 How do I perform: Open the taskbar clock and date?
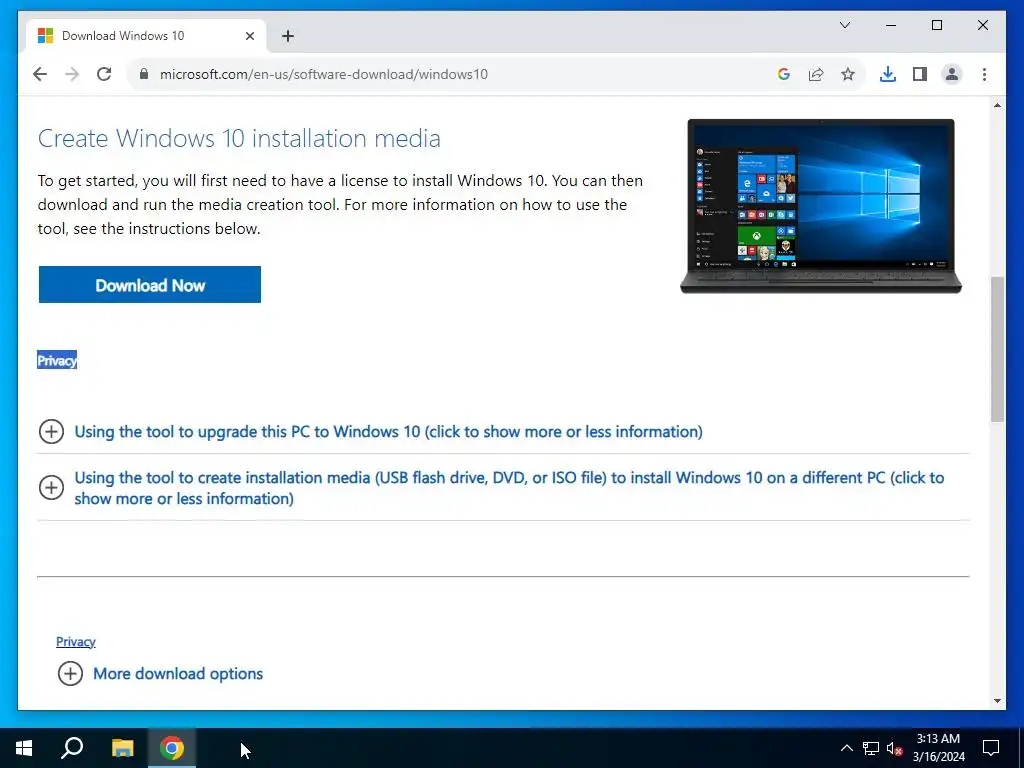click(x=938, y=748)
